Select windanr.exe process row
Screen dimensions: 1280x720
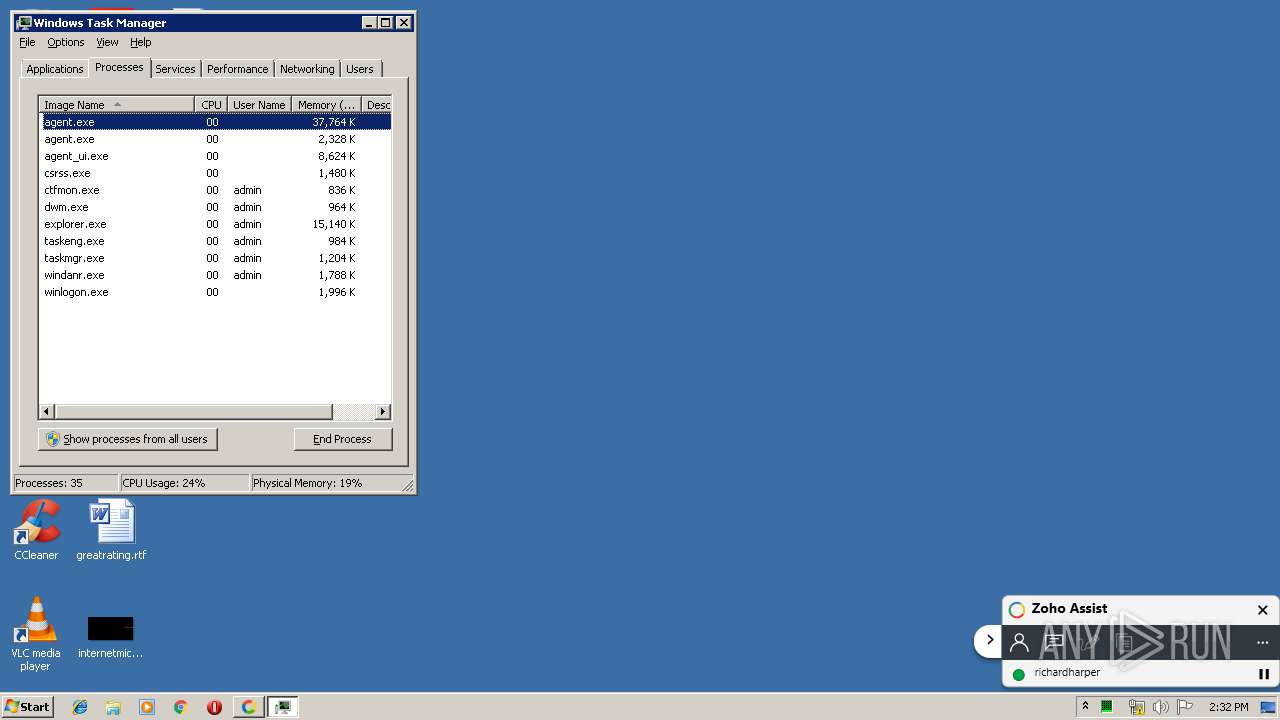[x=215, y=275]
